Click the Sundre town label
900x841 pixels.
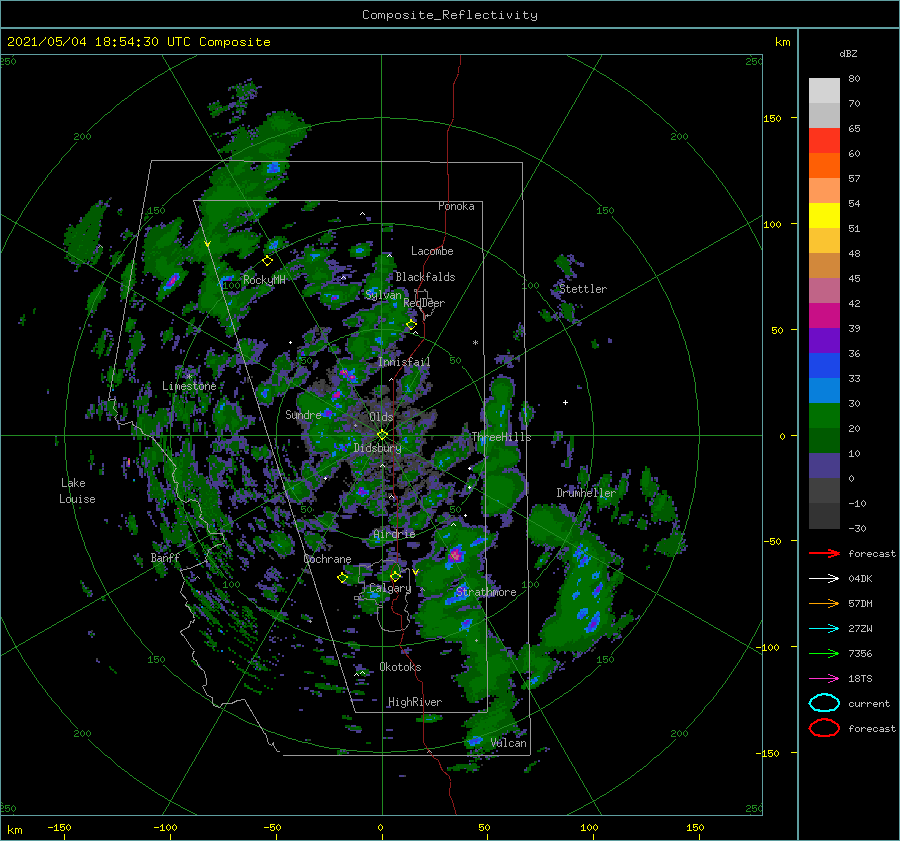303,415
